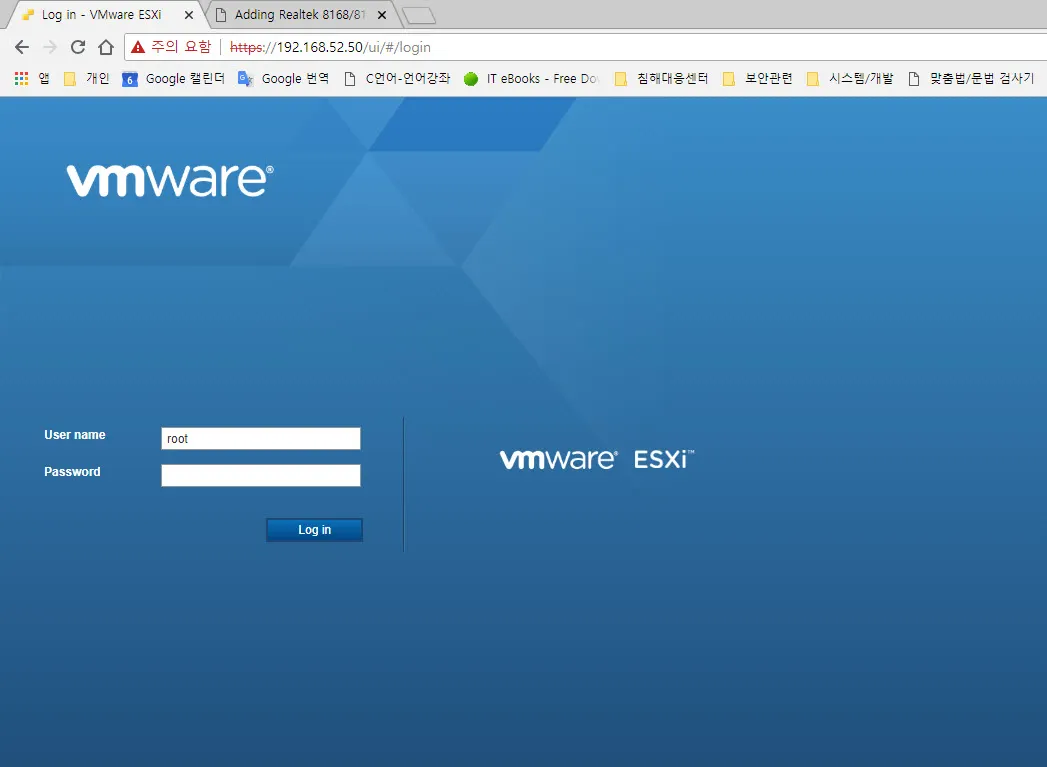Click the red security warning triangle icon
This screenshot has height=767, width=1047.
click(139, 47)
